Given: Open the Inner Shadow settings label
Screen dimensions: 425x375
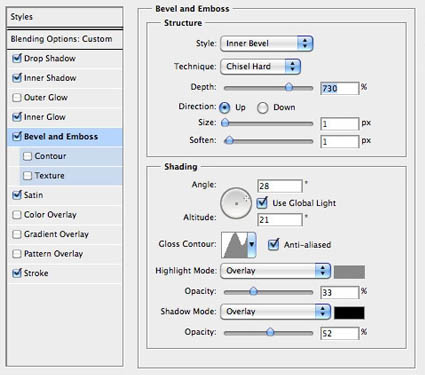Looking at the screenshot, I should tap(50, 78).
